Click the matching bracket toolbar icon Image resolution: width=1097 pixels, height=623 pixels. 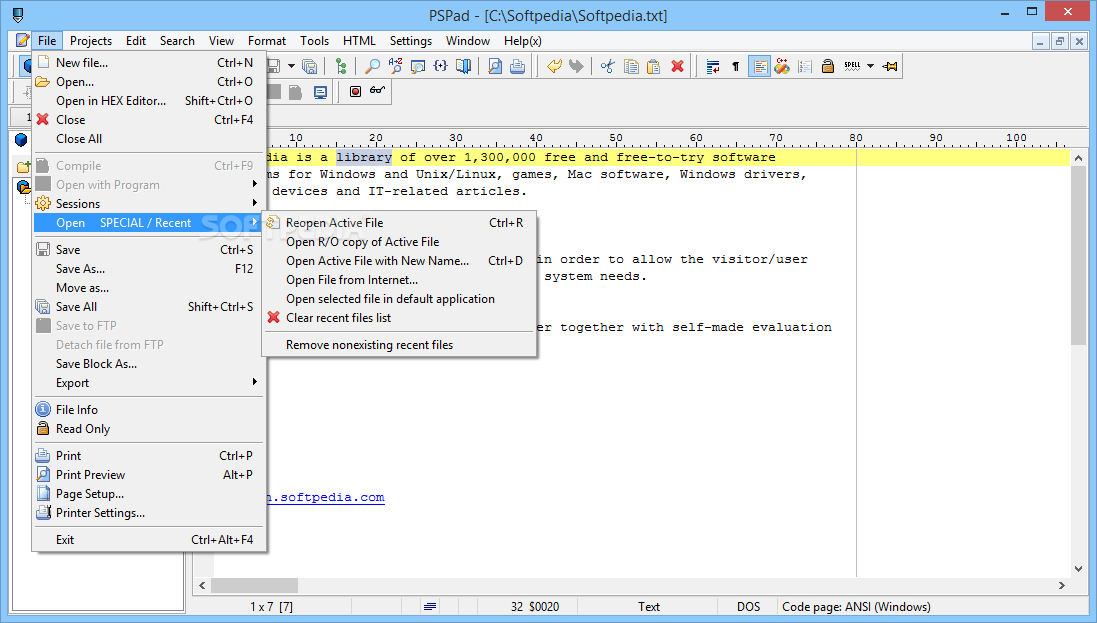point(440,66)
